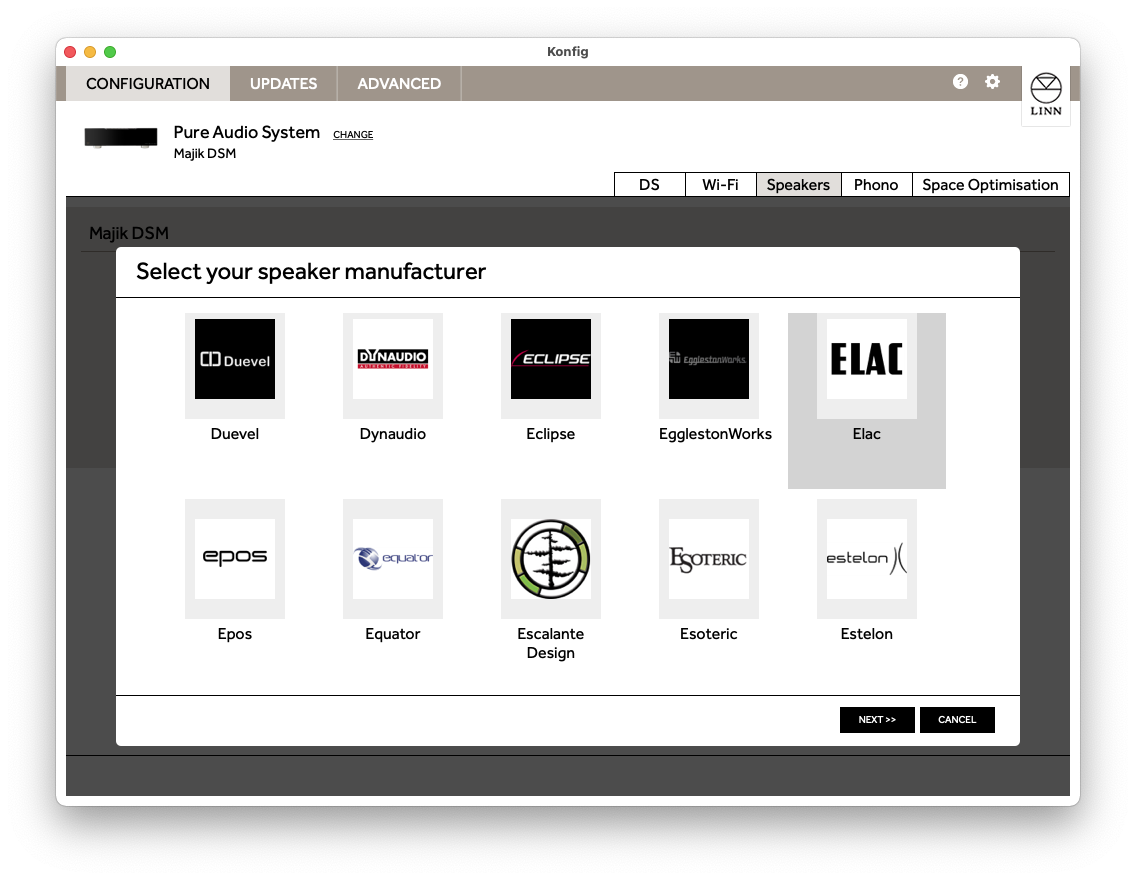Choose the Estelon logo tile

[866, 558]
